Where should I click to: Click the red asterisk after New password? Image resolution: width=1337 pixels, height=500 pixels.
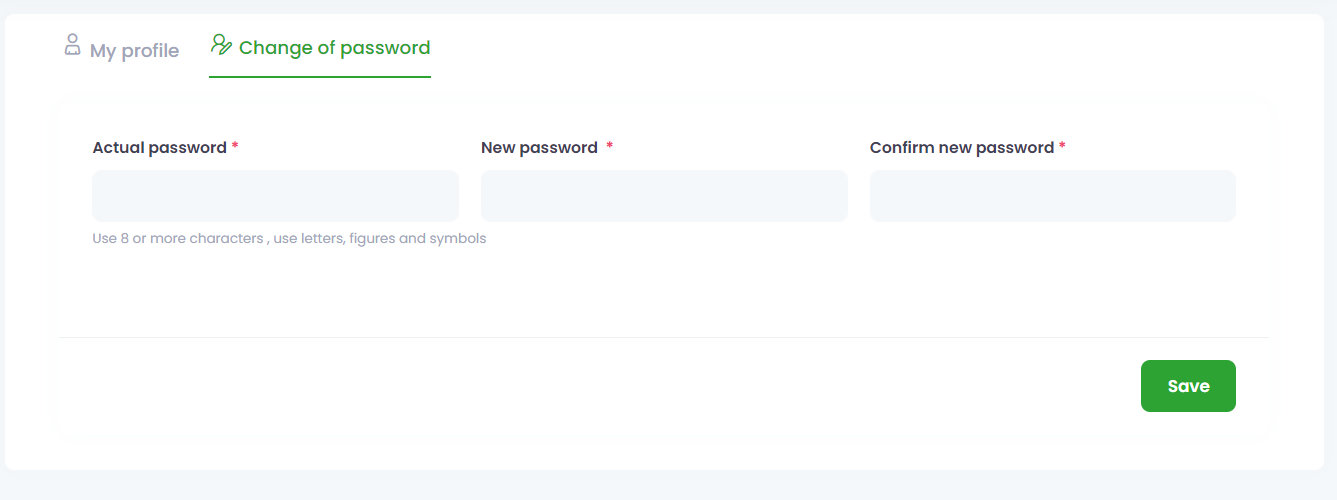[609, 147]
